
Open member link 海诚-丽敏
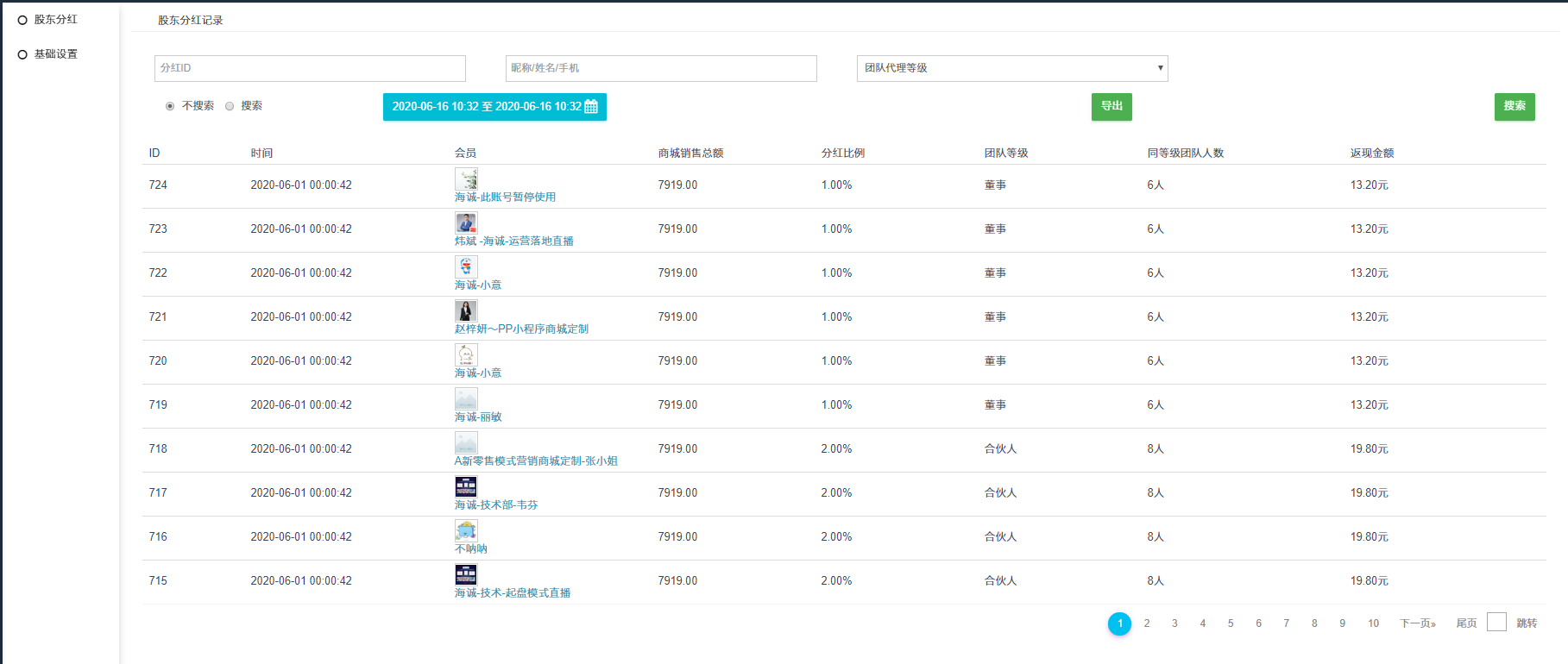coord(478,417)
